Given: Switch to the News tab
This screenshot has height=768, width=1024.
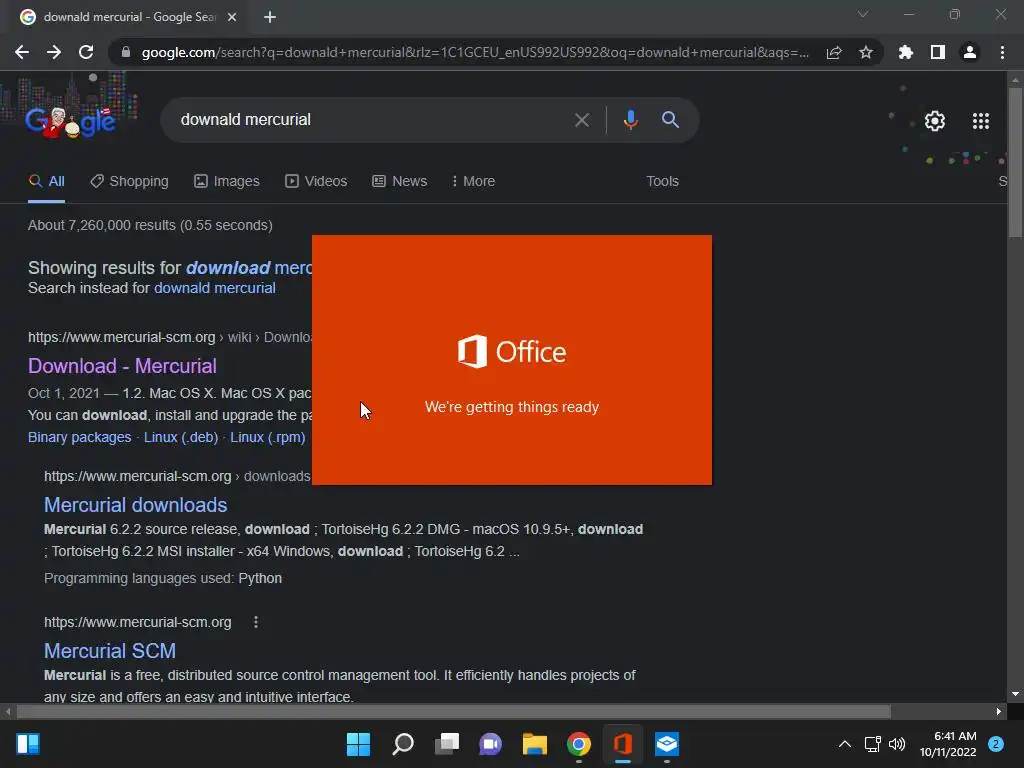Looking at the screenshot, I should [x=400, y=181].
